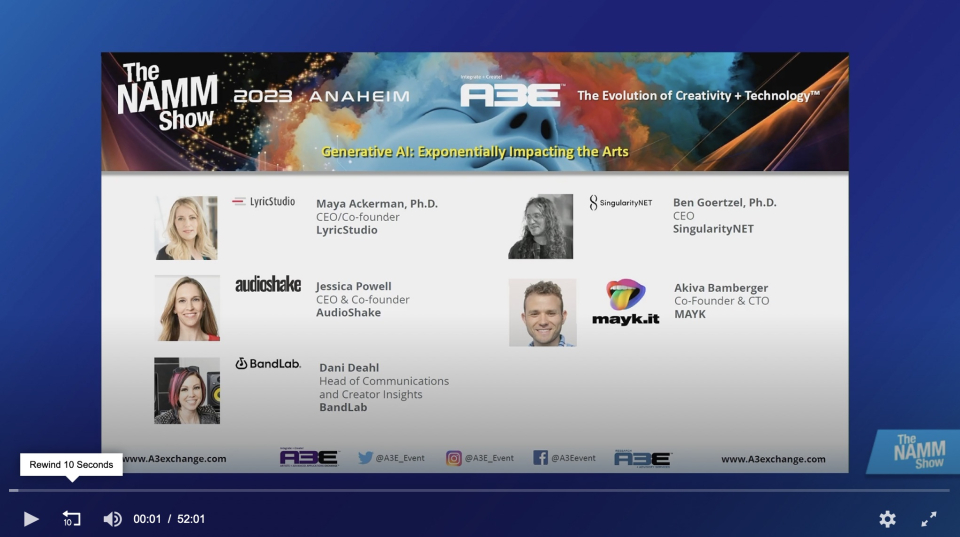Enter fullscreen mode
Image resolution: width=960 pixels, height=537 pixels.
[x=929, y=519]
